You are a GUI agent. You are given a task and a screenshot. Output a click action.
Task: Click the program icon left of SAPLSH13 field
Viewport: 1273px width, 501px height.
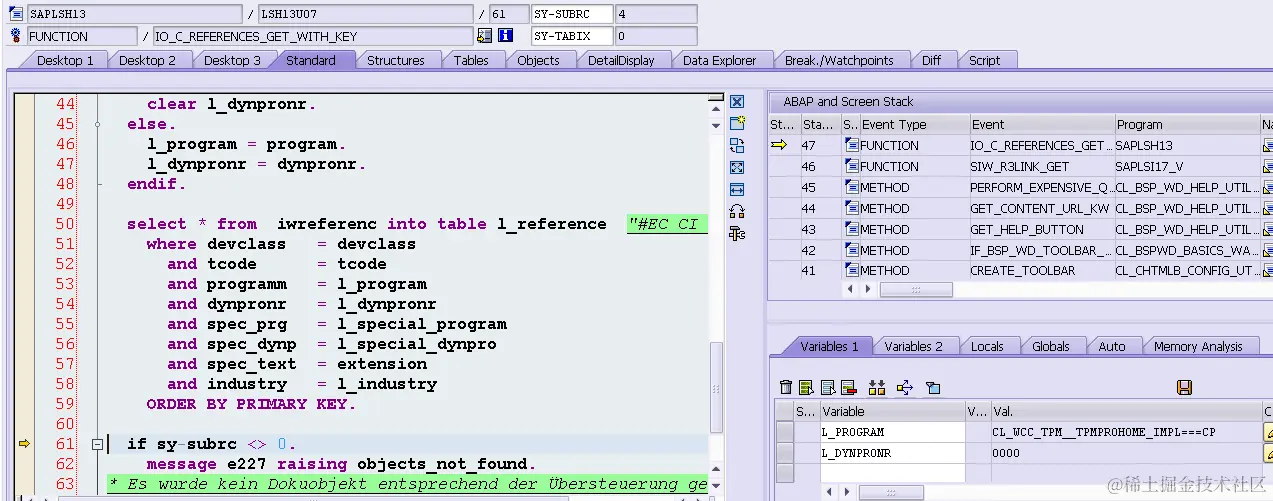coord(16,14)
